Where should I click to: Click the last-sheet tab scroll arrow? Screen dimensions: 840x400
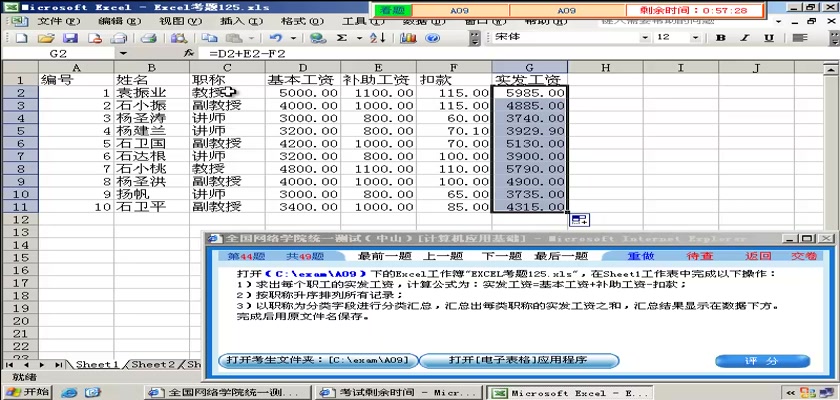pyautogui.click(x=58, y=365)
